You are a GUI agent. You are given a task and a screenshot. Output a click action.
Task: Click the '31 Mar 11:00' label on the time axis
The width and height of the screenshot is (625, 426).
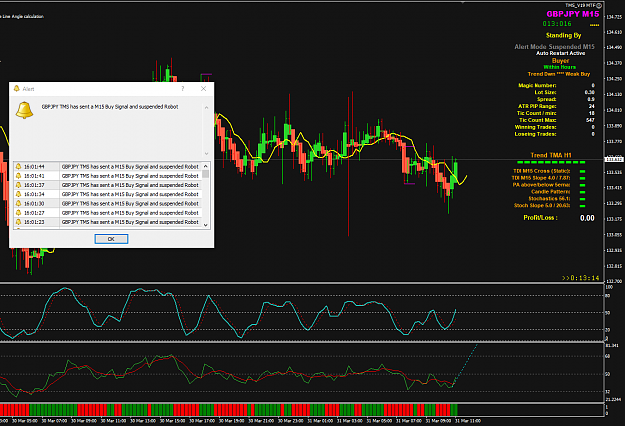(468, 420)
